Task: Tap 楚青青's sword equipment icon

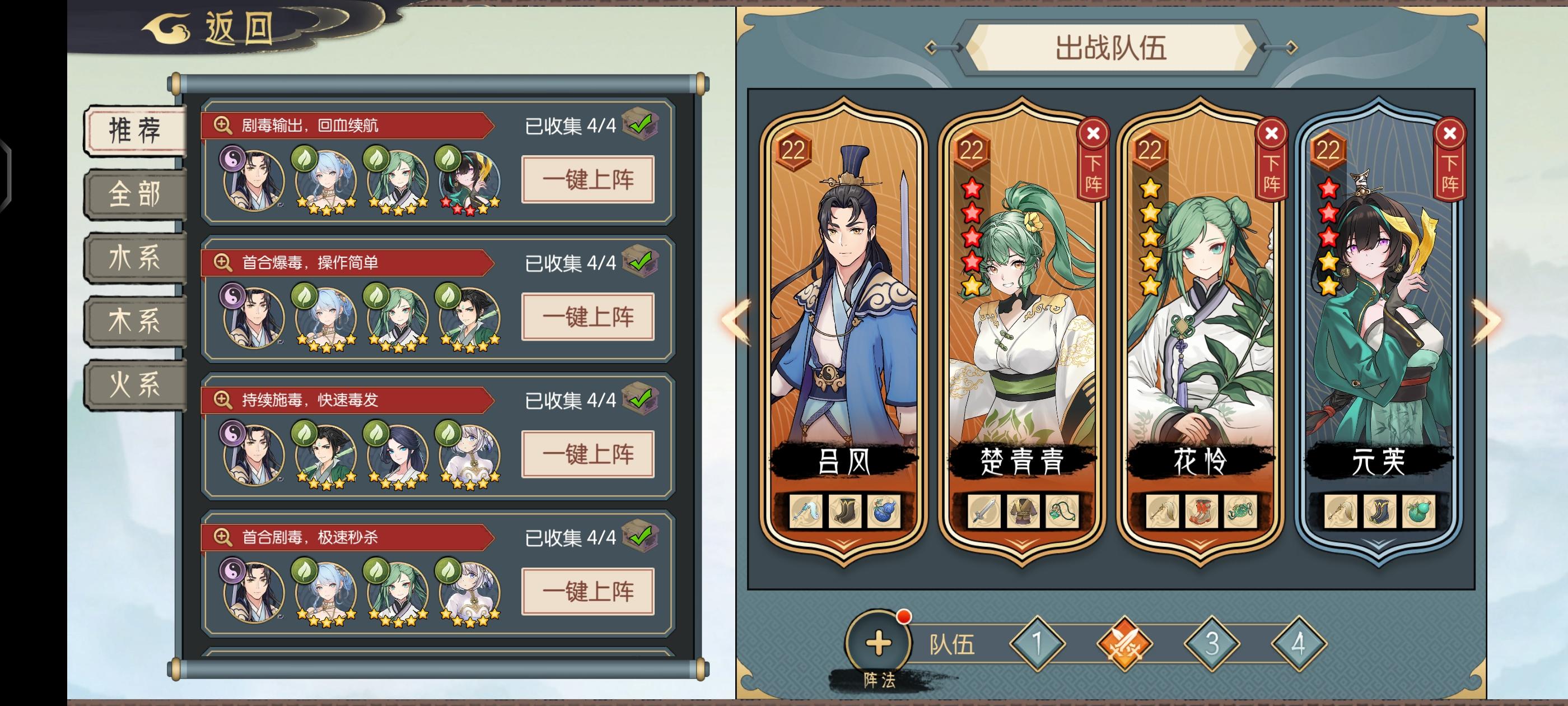Action: coord(984,510)
